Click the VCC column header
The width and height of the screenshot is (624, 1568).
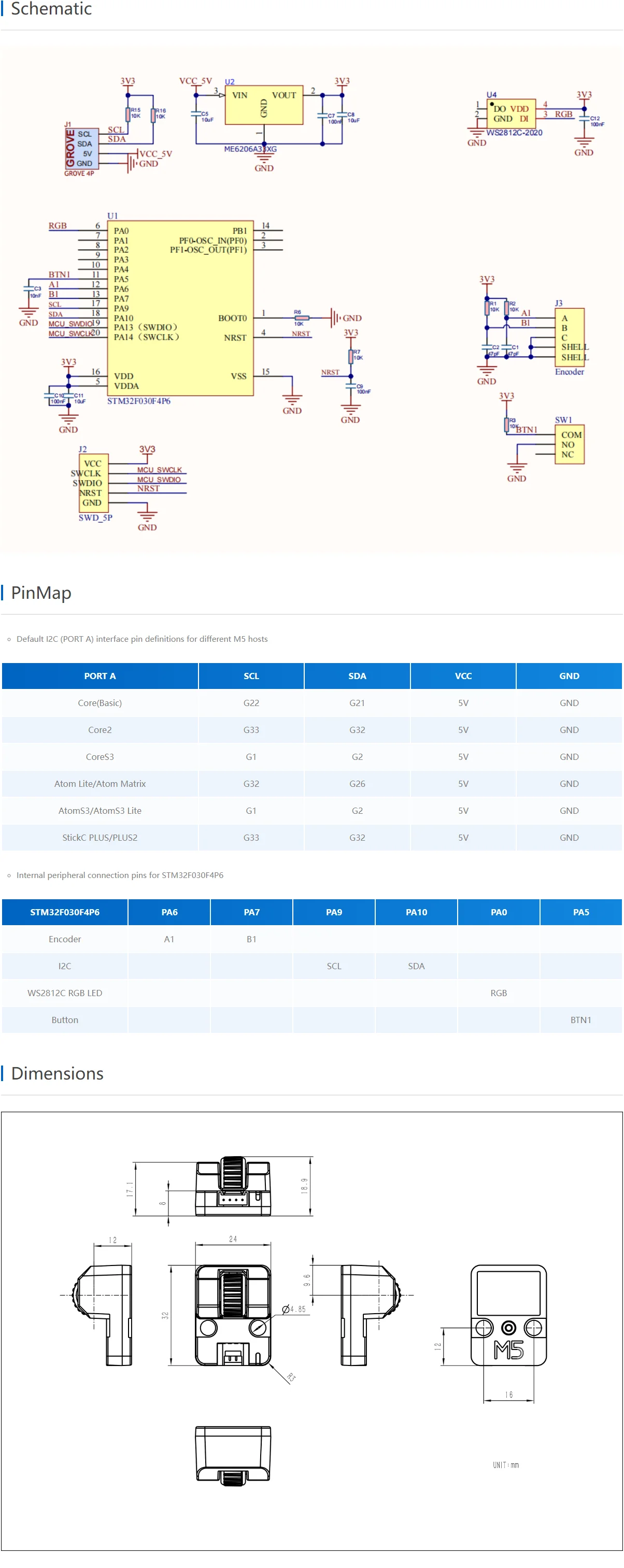pos(463,675)
